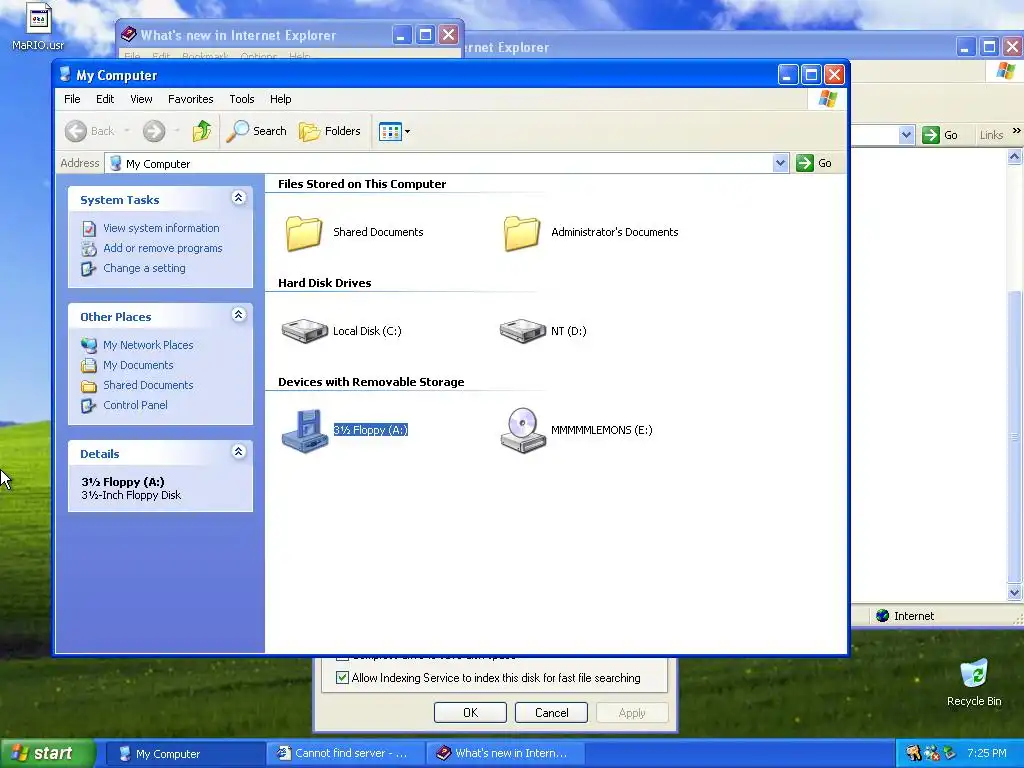
Task: Toggle Allow Indexing Service checkbox
Action: tap(342, 678)
